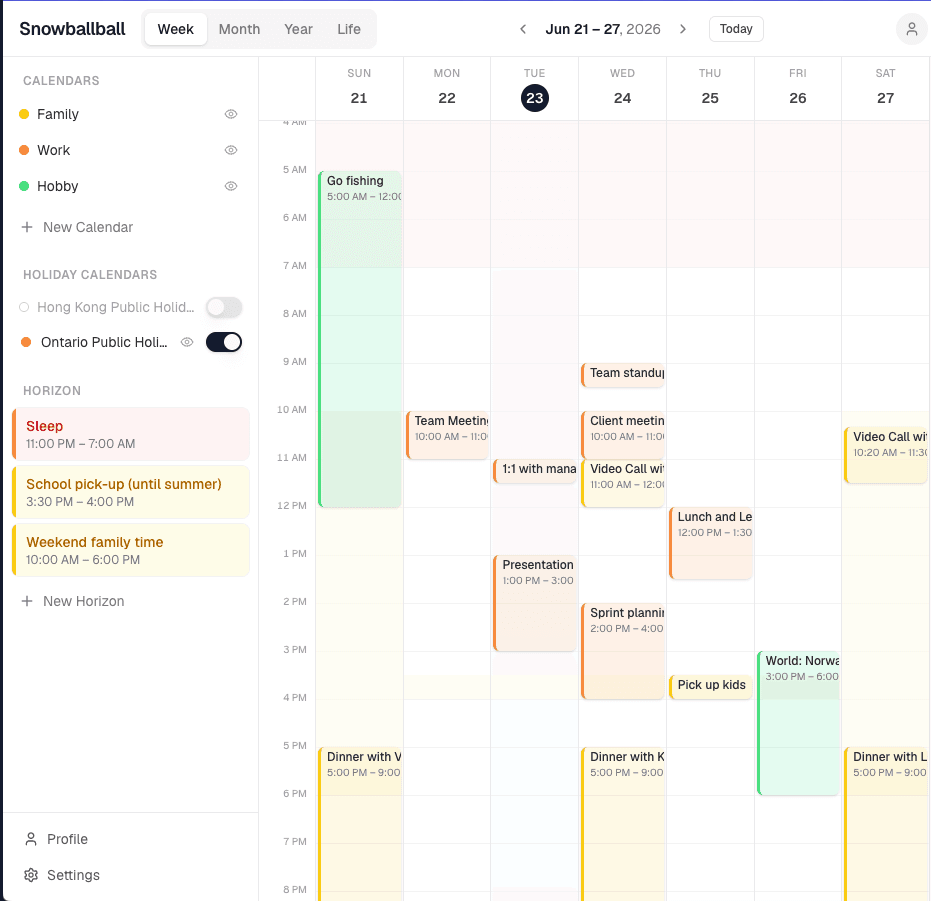Click Ontario Public Holidays label

click(104, 342)
